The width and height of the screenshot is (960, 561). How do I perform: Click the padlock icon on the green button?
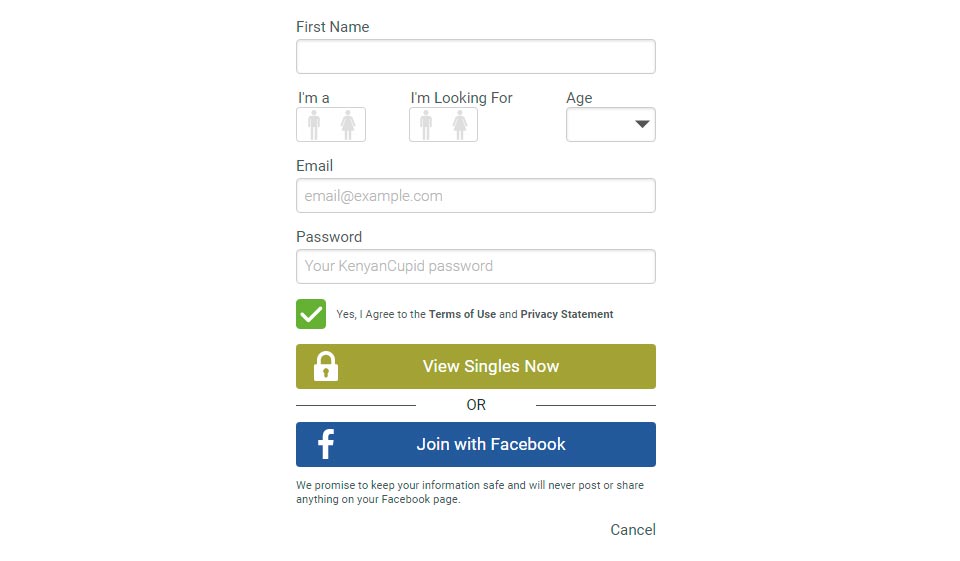[326, 367]
